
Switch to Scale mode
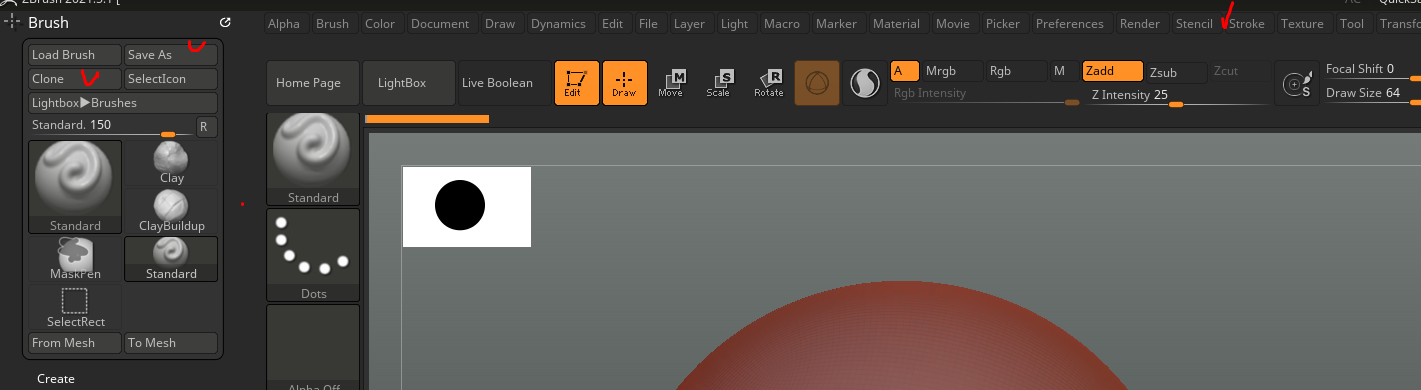719,83
